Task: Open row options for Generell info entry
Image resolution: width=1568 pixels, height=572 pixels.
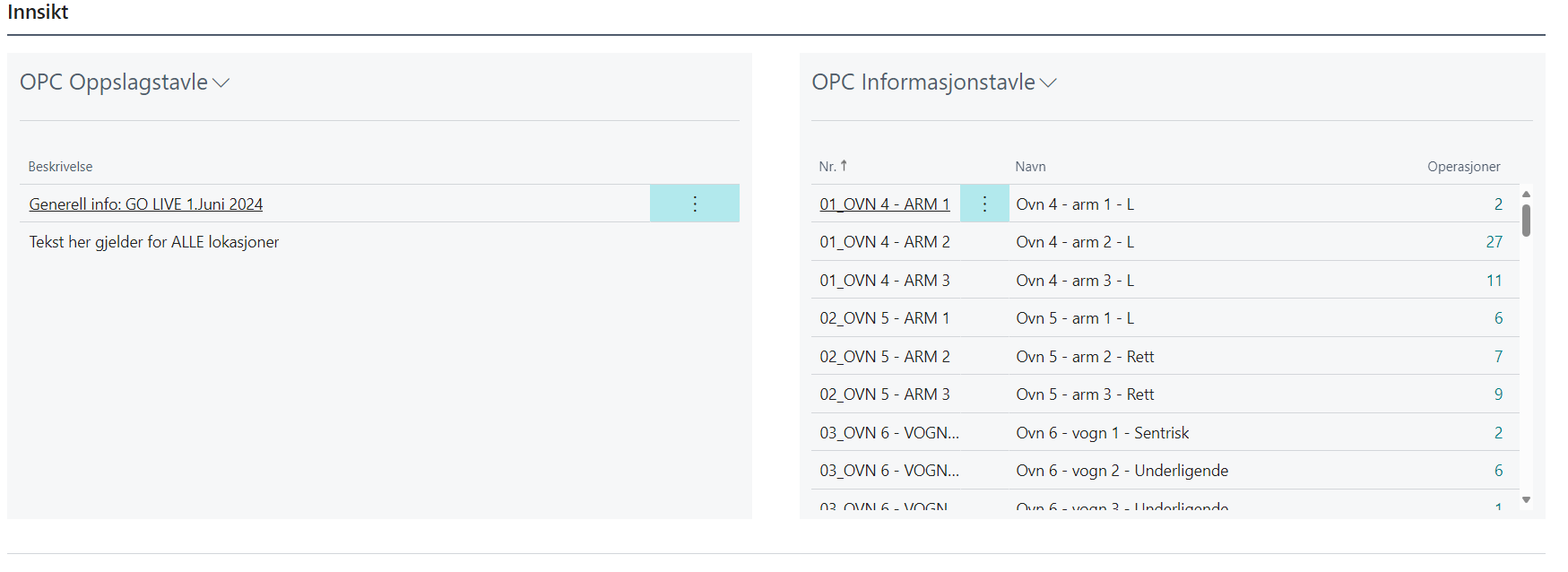Action: pyautogui.click(x=695, y=204)
